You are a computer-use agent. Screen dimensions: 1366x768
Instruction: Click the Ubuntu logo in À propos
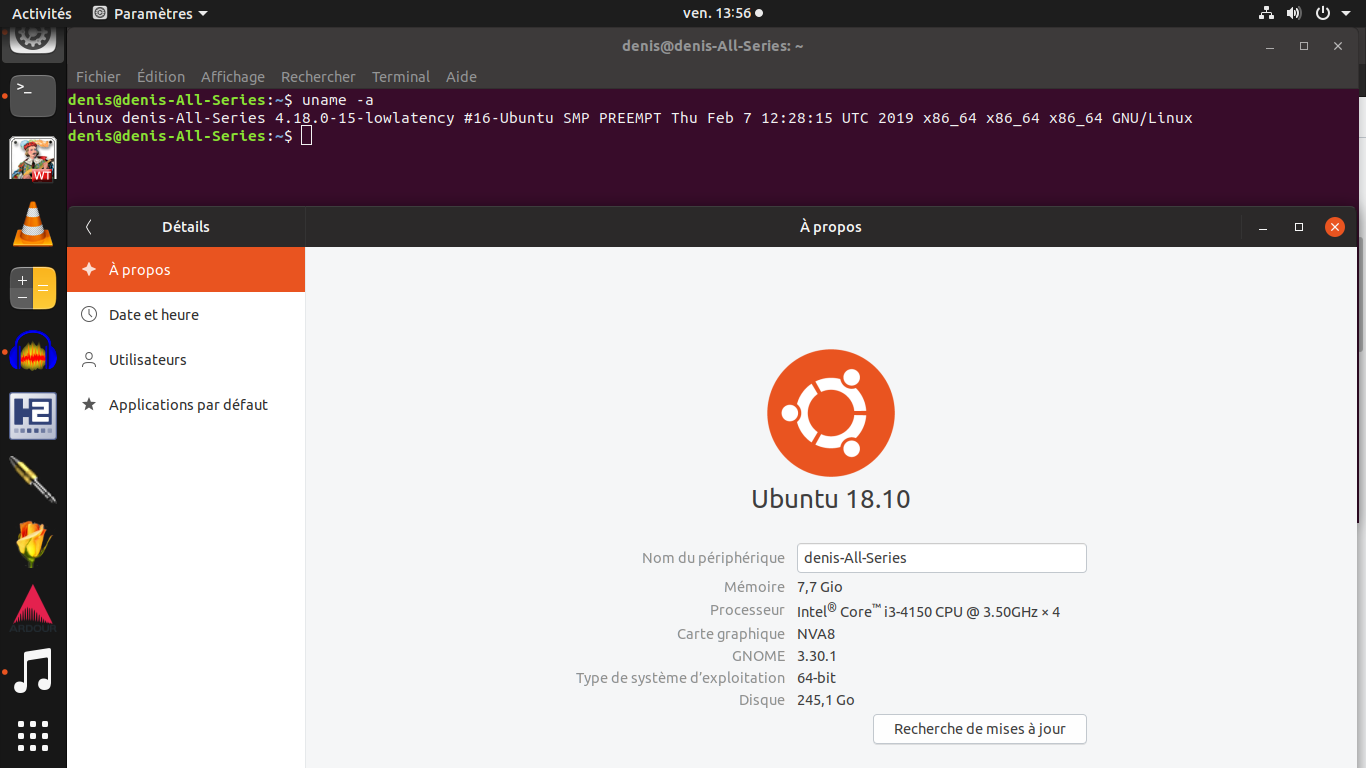(831, 413)
